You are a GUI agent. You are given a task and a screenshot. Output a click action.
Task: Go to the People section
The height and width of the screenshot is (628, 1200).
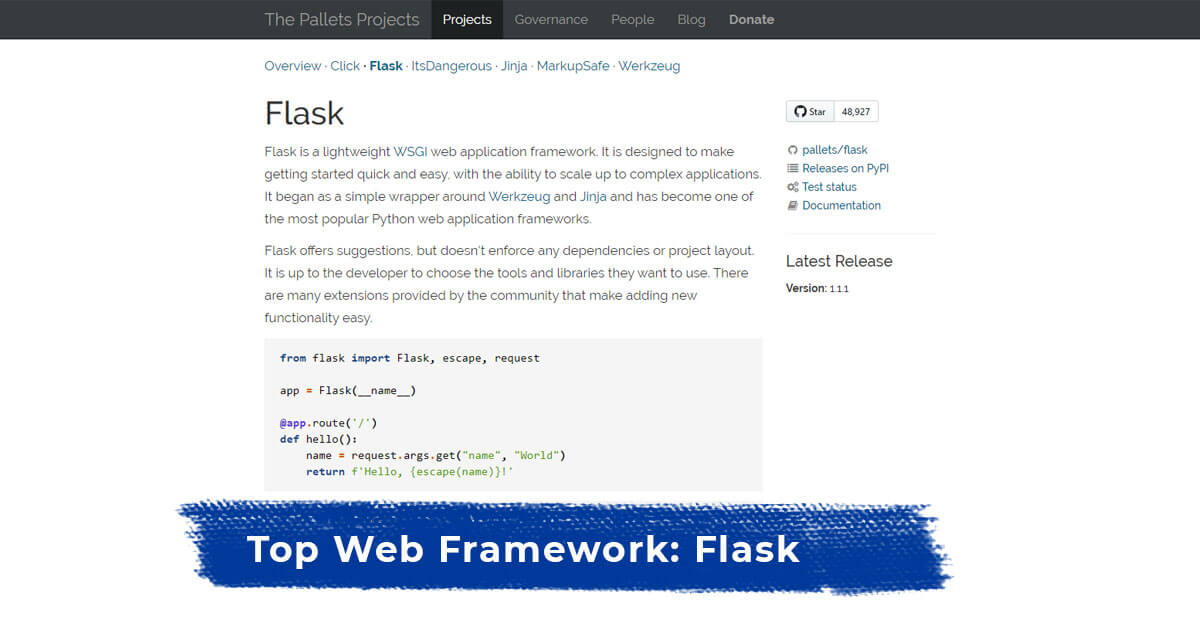(632, 19)
